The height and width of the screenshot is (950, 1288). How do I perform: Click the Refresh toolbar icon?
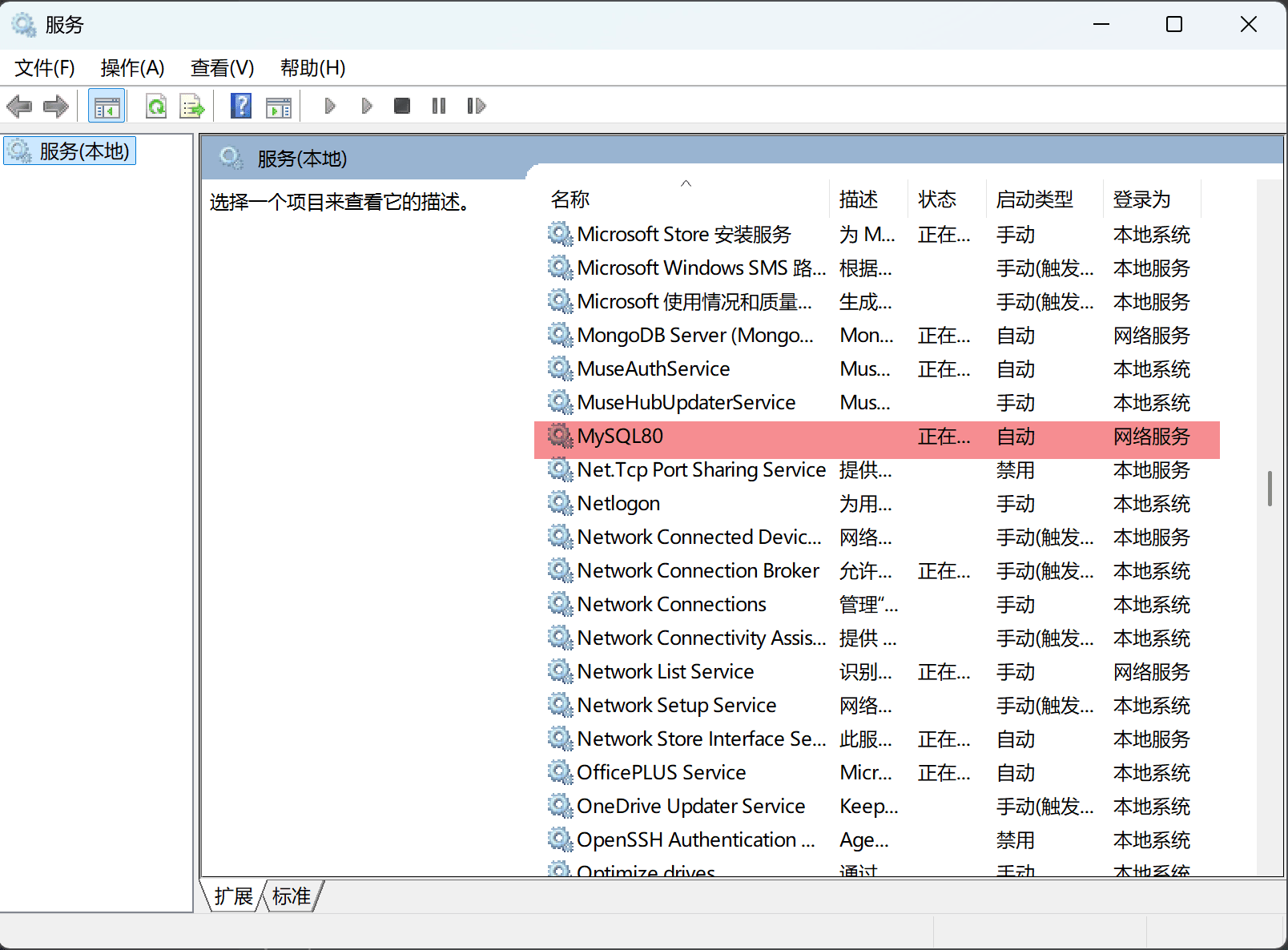coord(156,106)
